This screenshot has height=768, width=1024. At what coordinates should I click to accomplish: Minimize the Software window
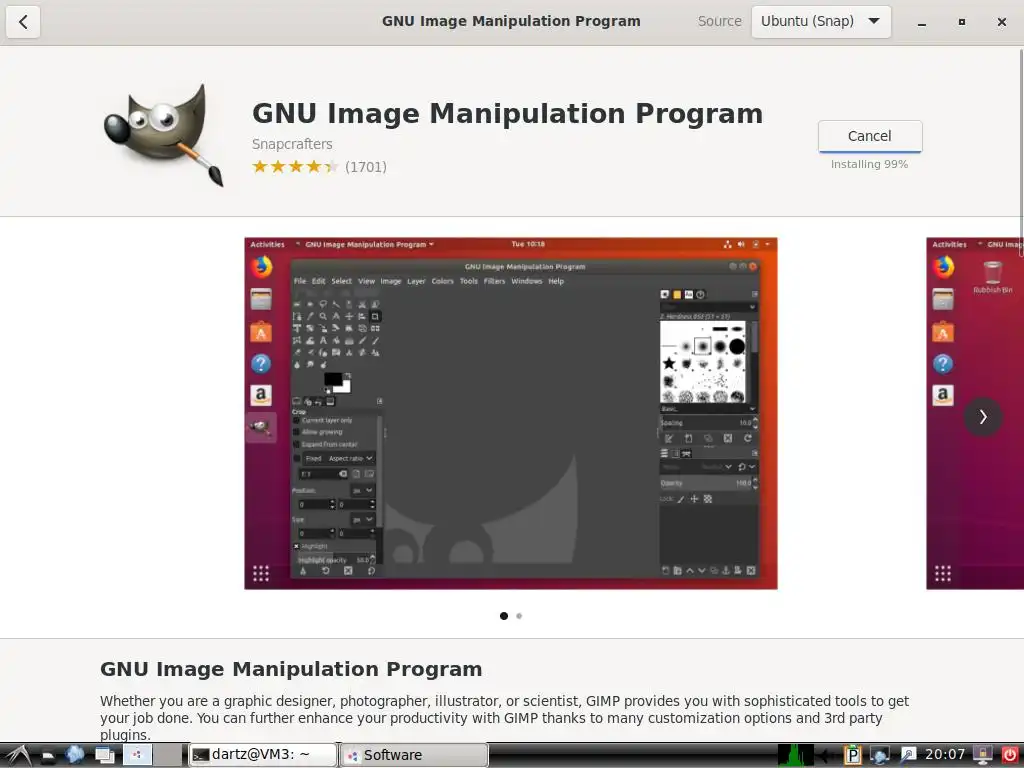click(921, 22)
